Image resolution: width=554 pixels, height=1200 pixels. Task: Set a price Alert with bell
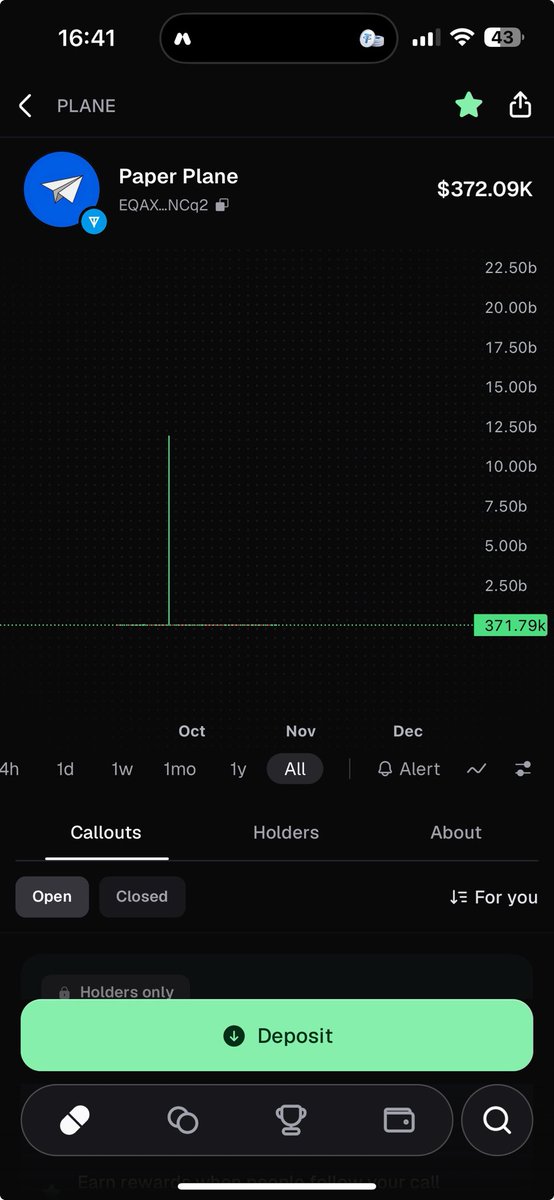click(408, 769)
